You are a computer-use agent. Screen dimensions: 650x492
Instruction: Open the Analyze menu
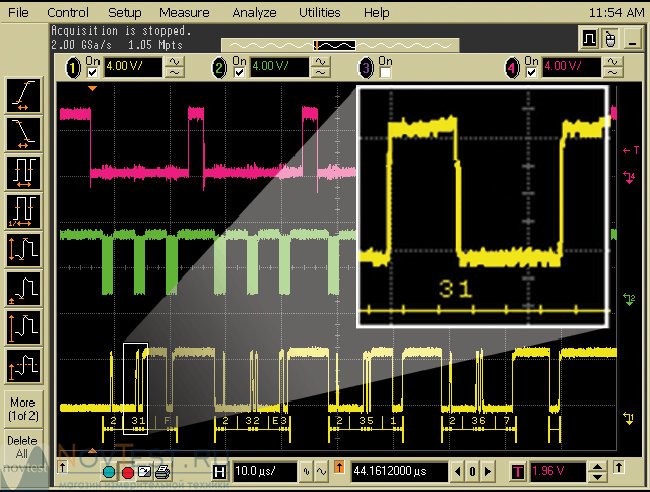[x=254, y=13]
